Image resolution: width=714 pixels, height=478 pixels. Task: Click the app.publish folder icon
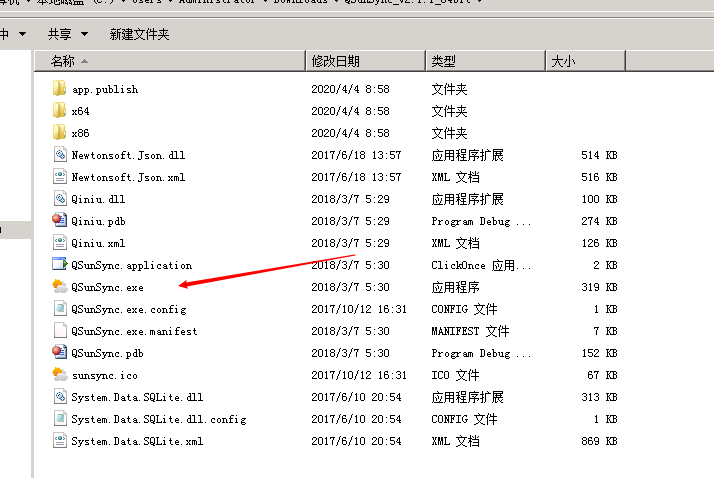pos(60,89)
